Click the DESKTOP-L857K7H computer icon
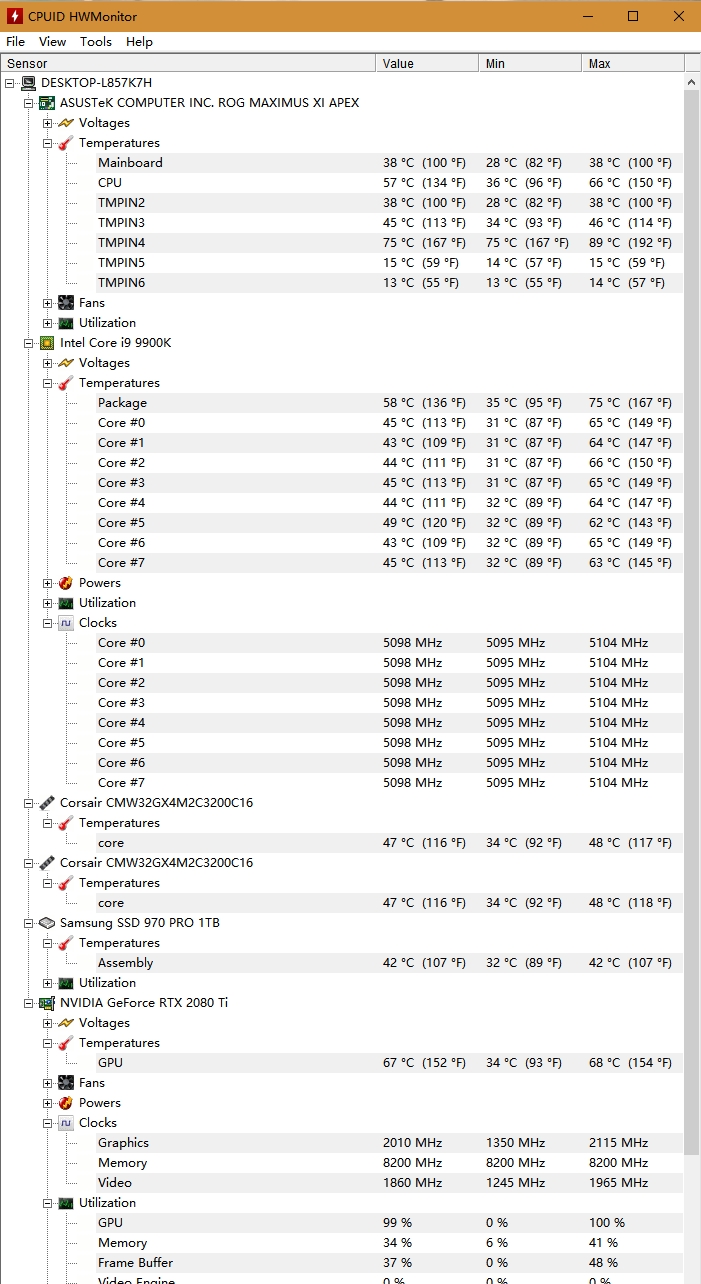701x1284 pixels. click(28, 83)
